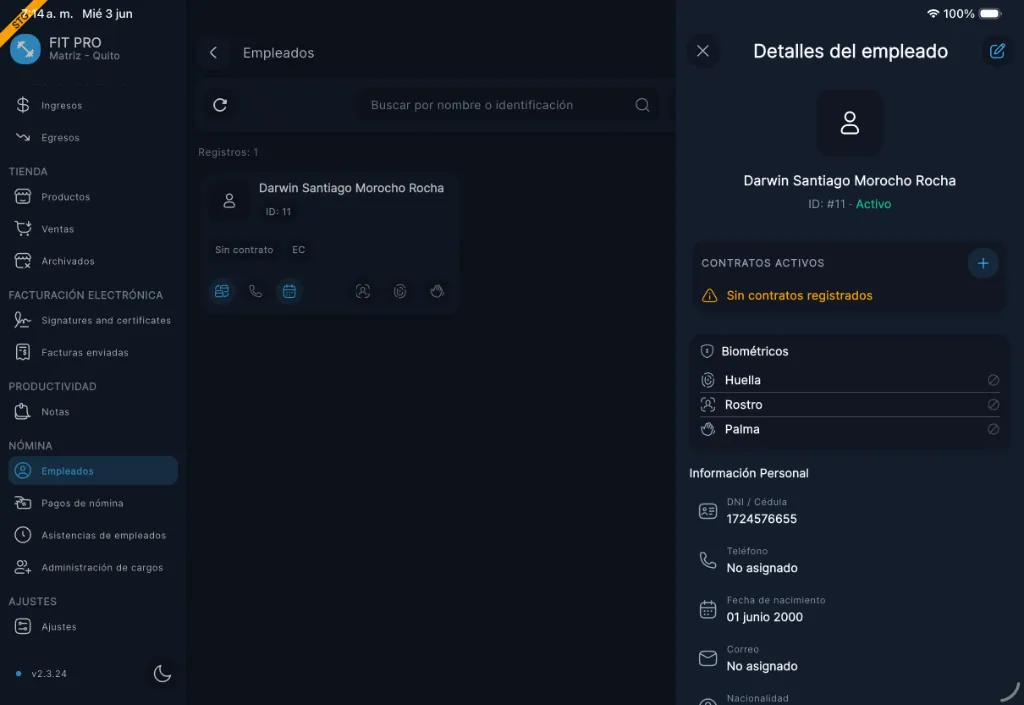The width and height of the screenshot is (1024, 705).
Task: Click the FIT PRO logo icon
Action: pyautogui.click(x=25, y=49)
